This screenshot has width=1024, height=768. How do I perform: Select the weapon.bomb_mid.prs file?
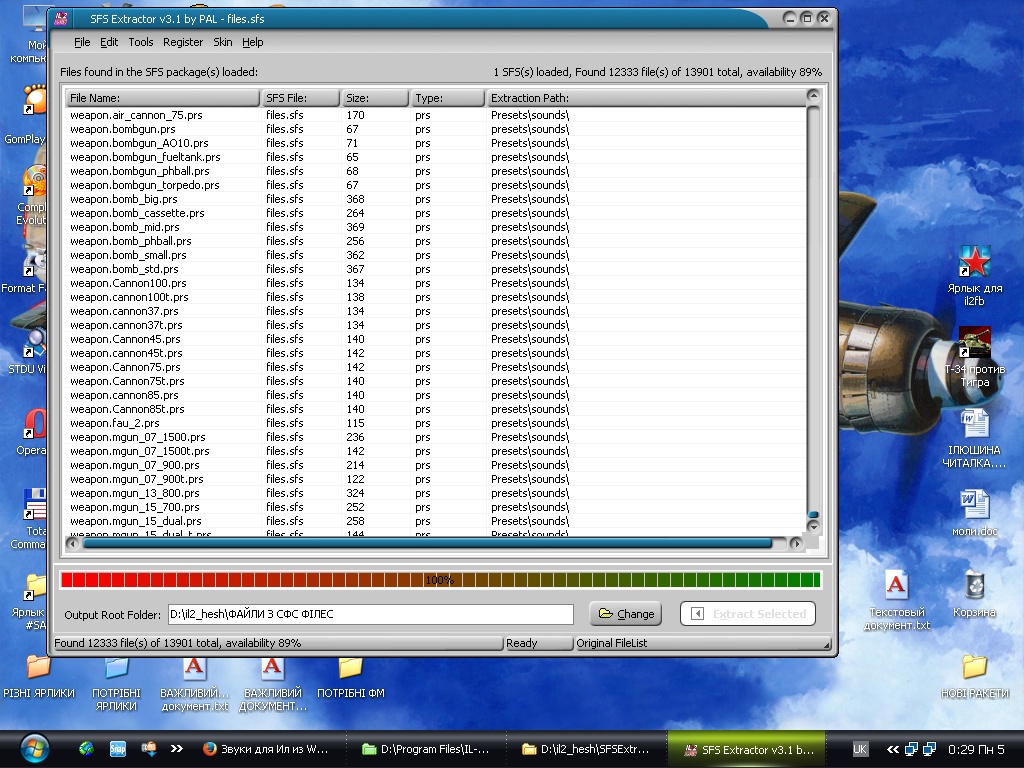(x=125, y=227)
